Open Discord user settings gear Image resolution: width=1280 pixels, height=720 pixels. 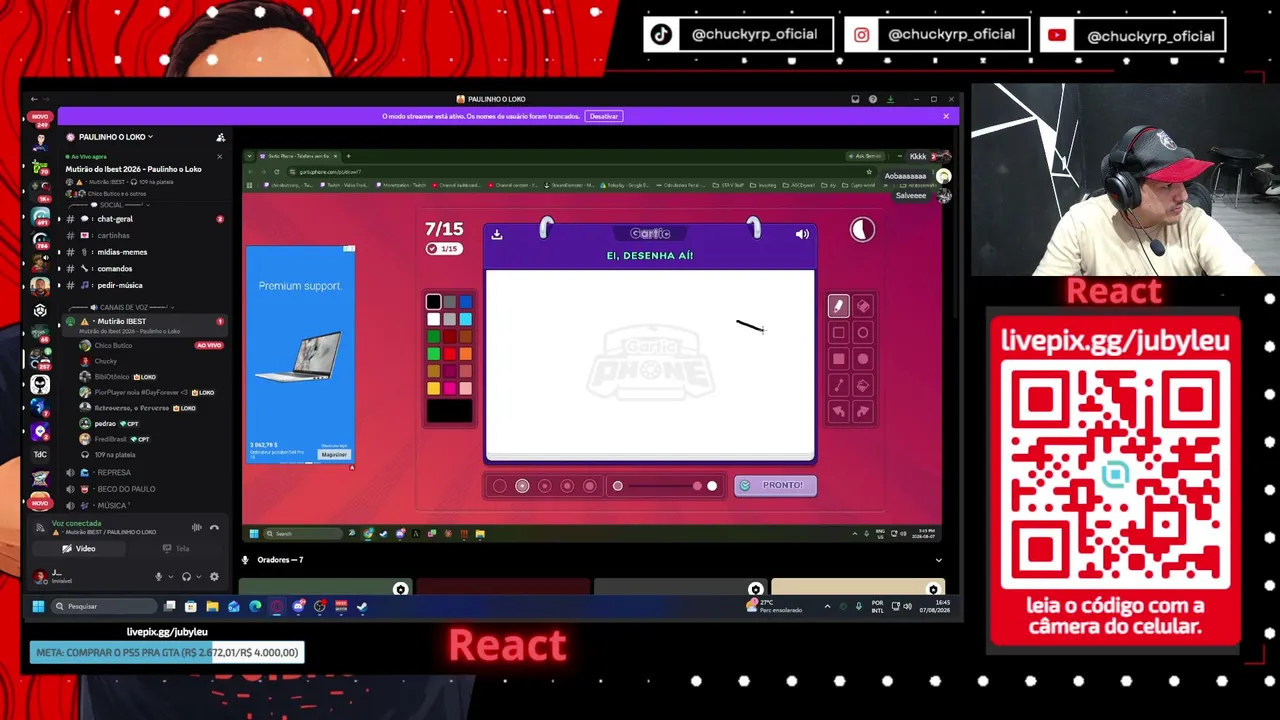(213, 577)
